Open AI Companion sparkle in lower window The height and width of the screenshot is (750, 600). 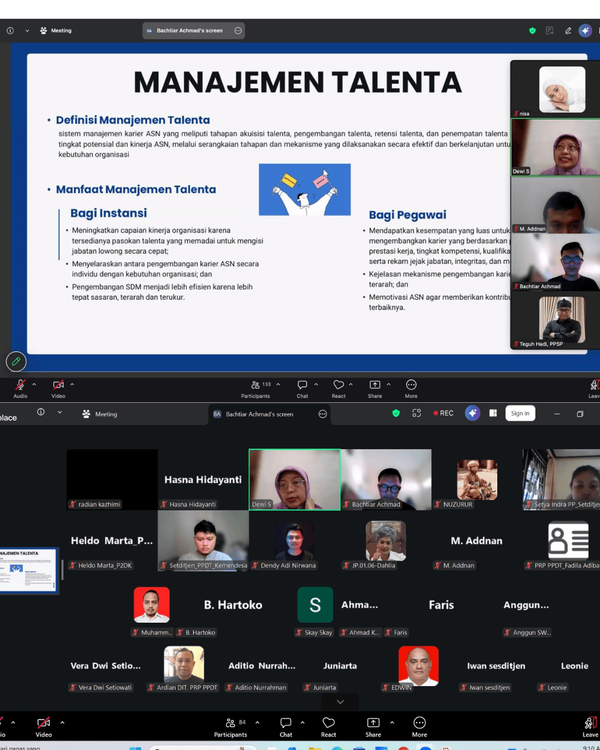pos(473,413)
